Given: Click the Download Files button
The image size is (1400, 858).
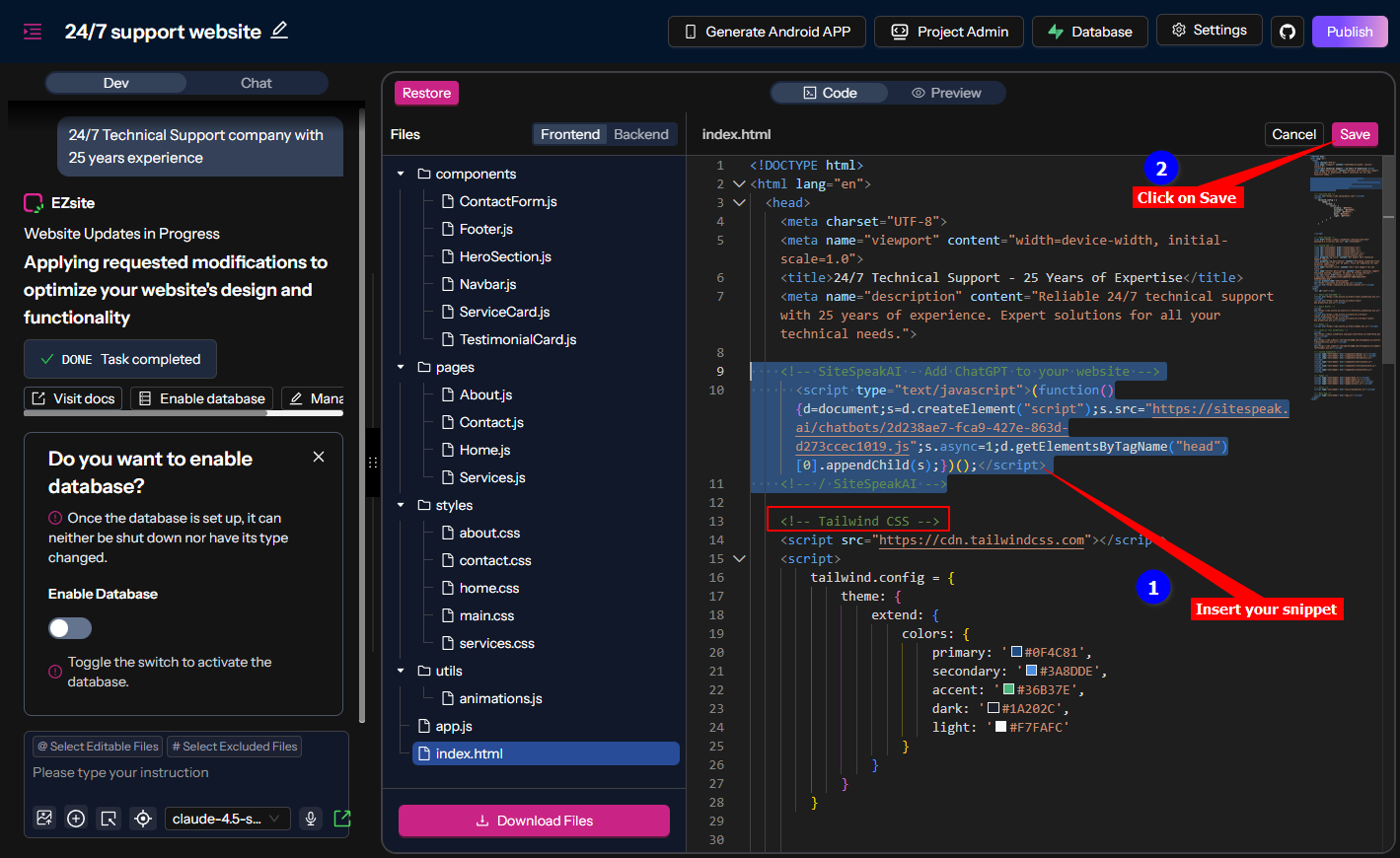Looking at the screenshot, I should click(x=534, y=821).
